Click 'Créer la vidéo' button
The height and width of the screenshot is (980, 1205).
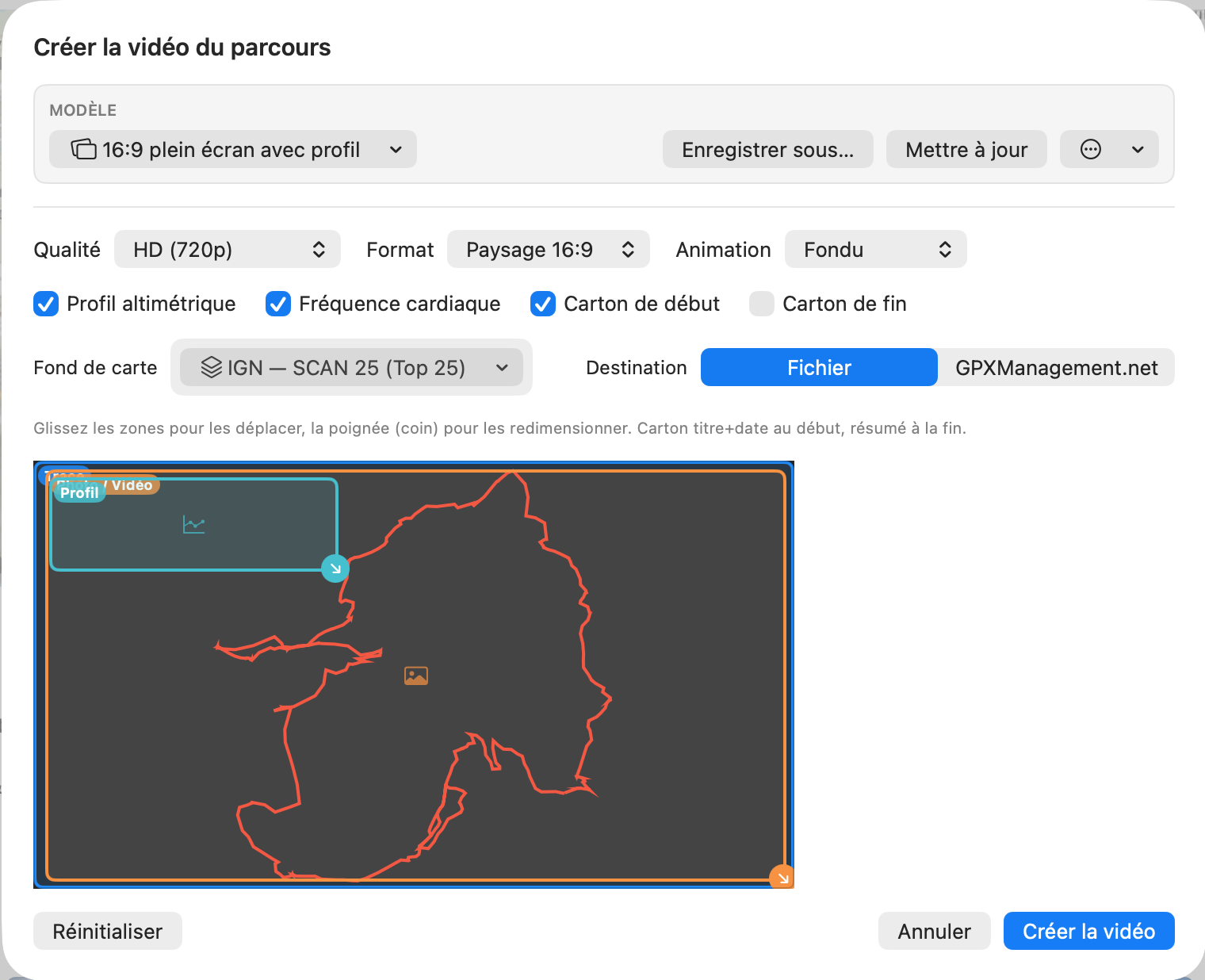coord(1089,931)
